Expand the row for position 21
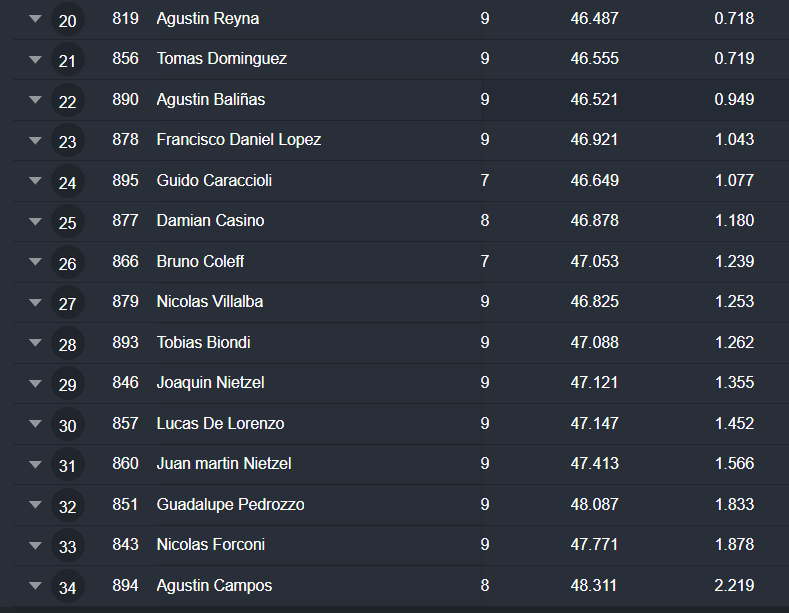Image resolution: width=789 pixels, height=613 pixels. pyautogui.click(x=36, y=60)
